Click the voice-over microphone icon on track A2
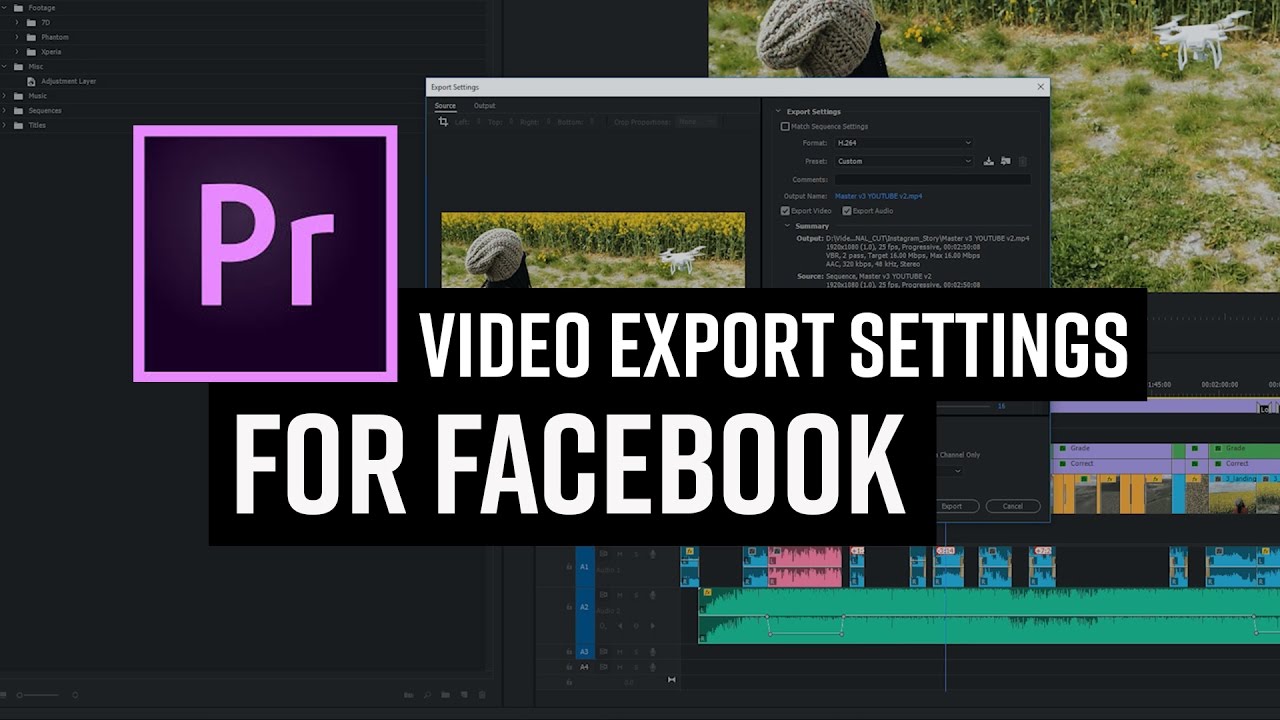Viewport: 1280px width, 720px height. click(652, 594)
